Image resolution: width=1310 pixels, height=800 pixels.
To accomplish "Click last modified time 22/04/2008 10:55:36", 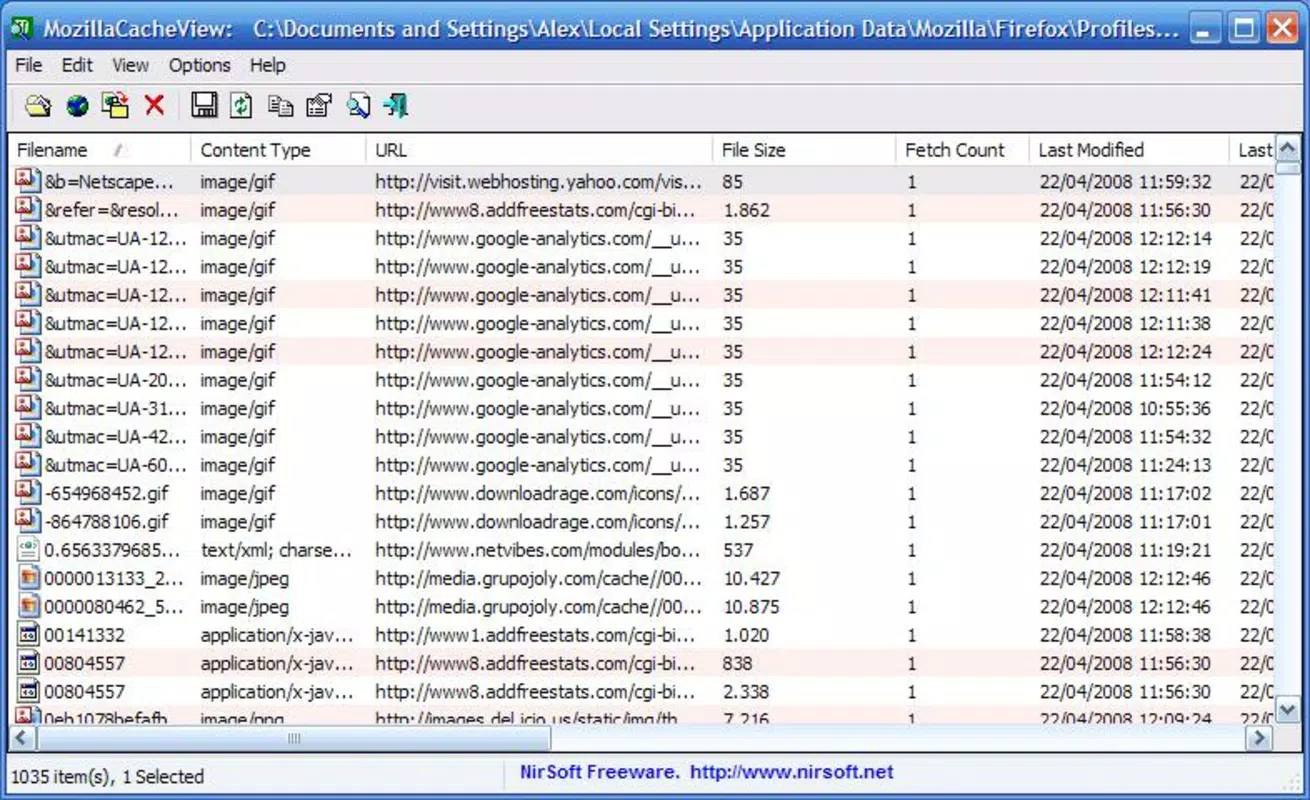I will pyautogui.click(x=1125, y=408).
